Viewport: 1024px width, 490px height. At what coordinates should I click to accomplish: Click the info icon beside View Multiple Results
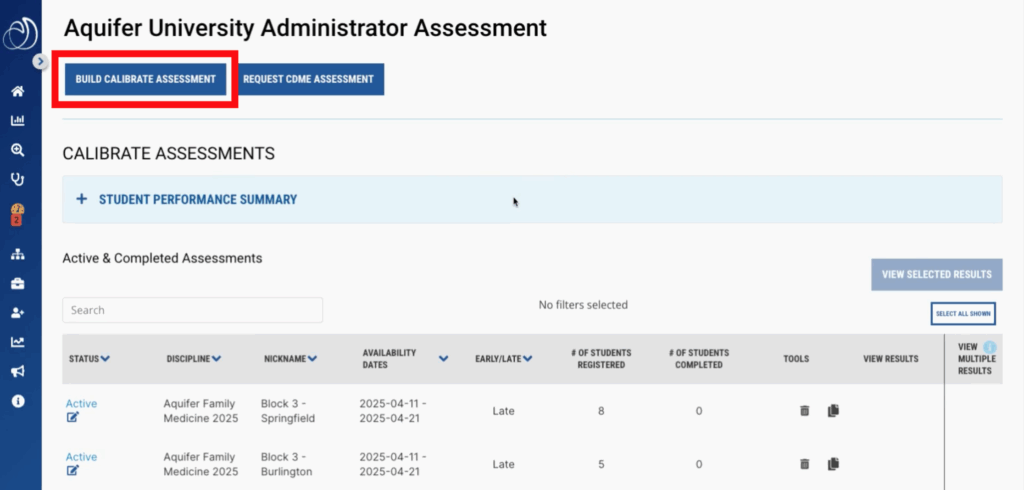coord(990,347)
